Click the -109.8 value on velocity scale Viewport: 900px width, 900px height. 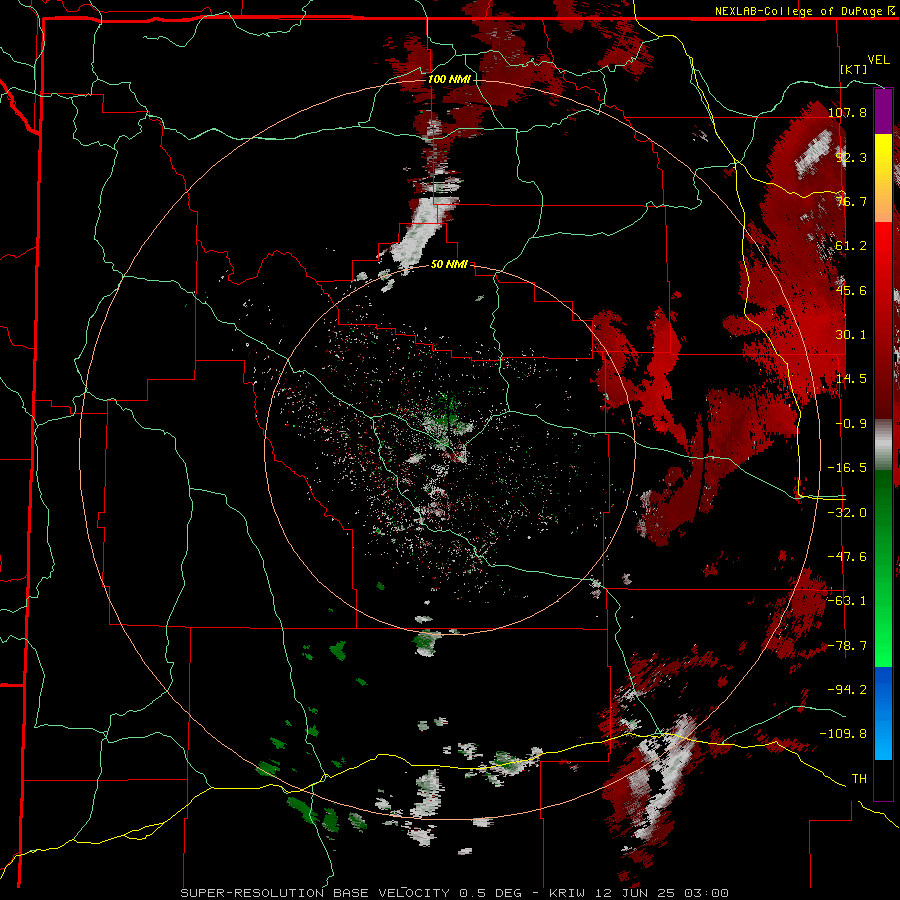844,734
